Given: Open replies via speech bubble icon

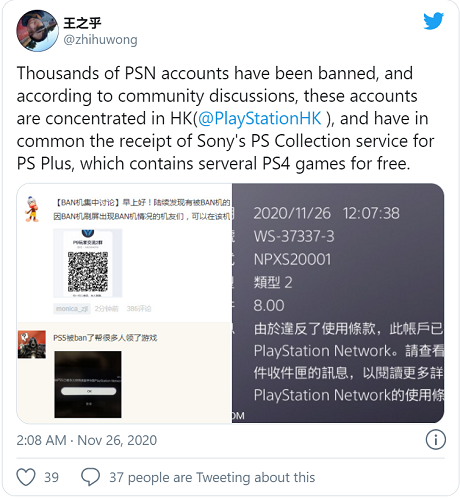Looking at the screenshot, I should coord(90,477).
